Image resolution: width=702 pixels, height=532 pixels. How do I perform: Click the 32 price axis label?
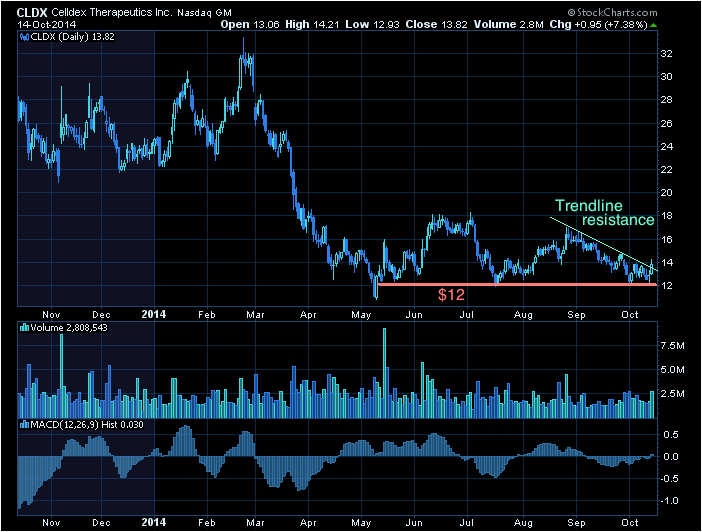pos(667,54)
